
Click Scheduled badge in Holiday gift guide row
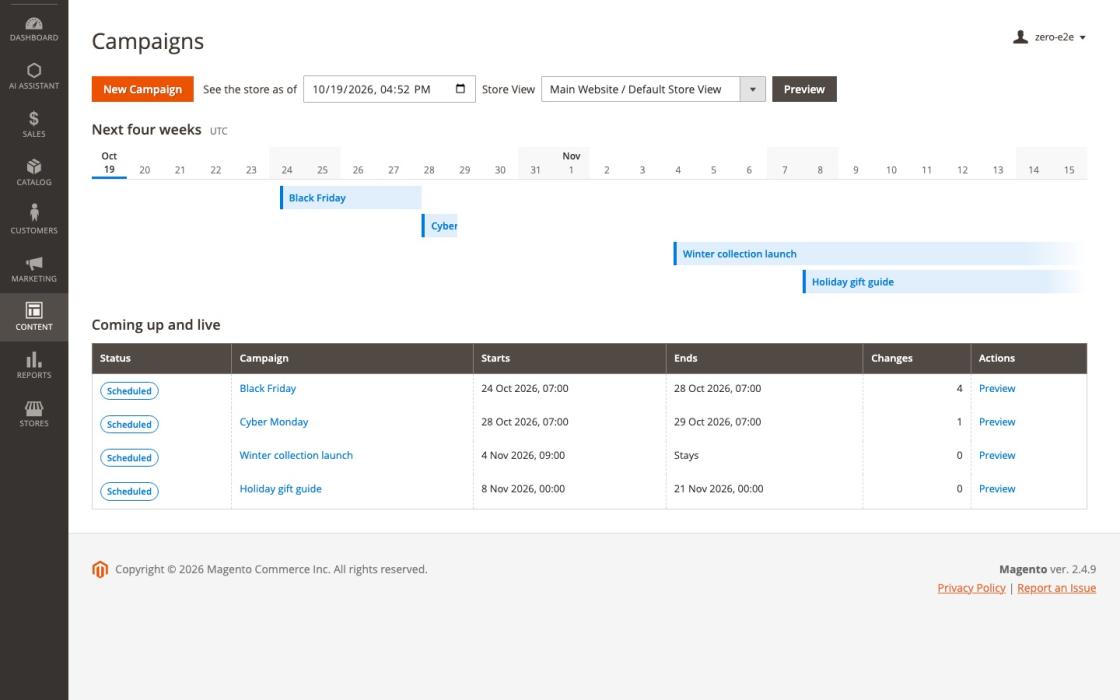point(129,491)
